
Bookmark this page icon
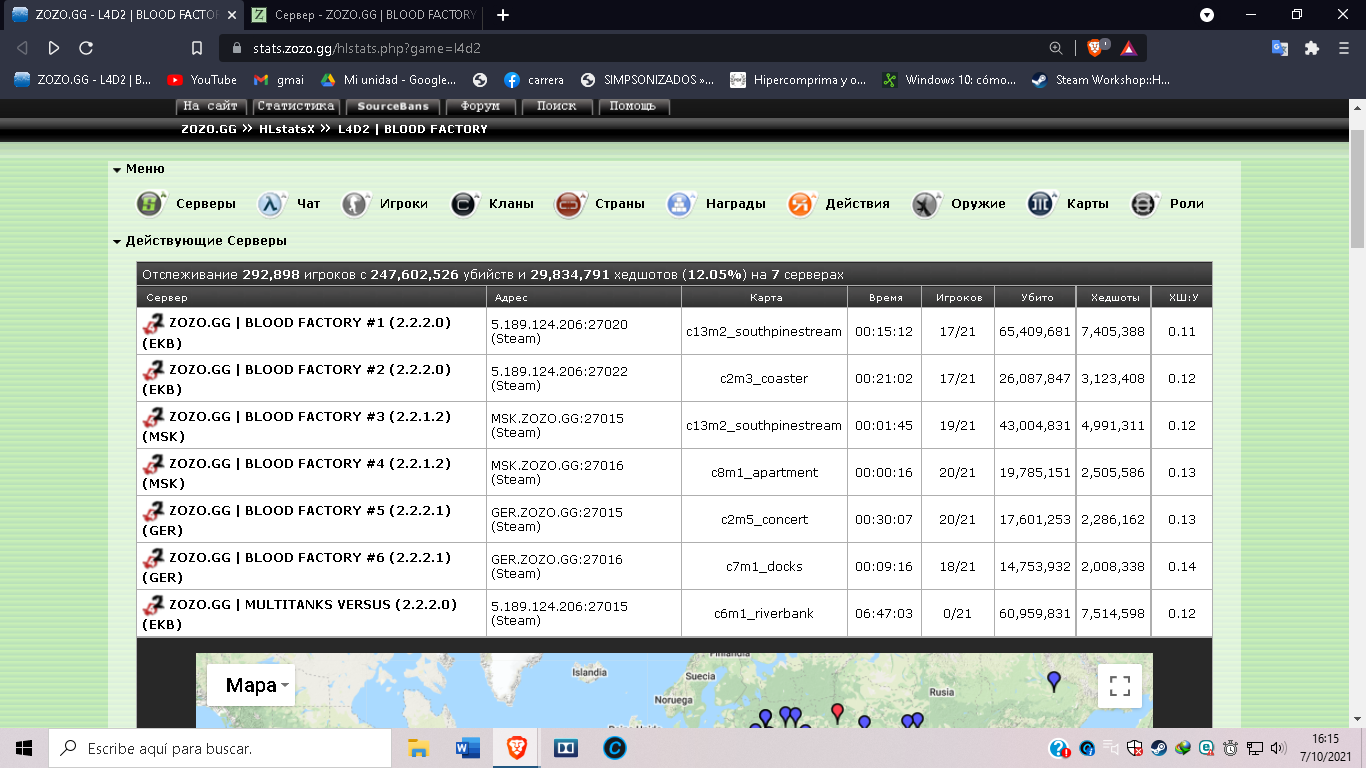pyautogui.click(x=197, y=48)
